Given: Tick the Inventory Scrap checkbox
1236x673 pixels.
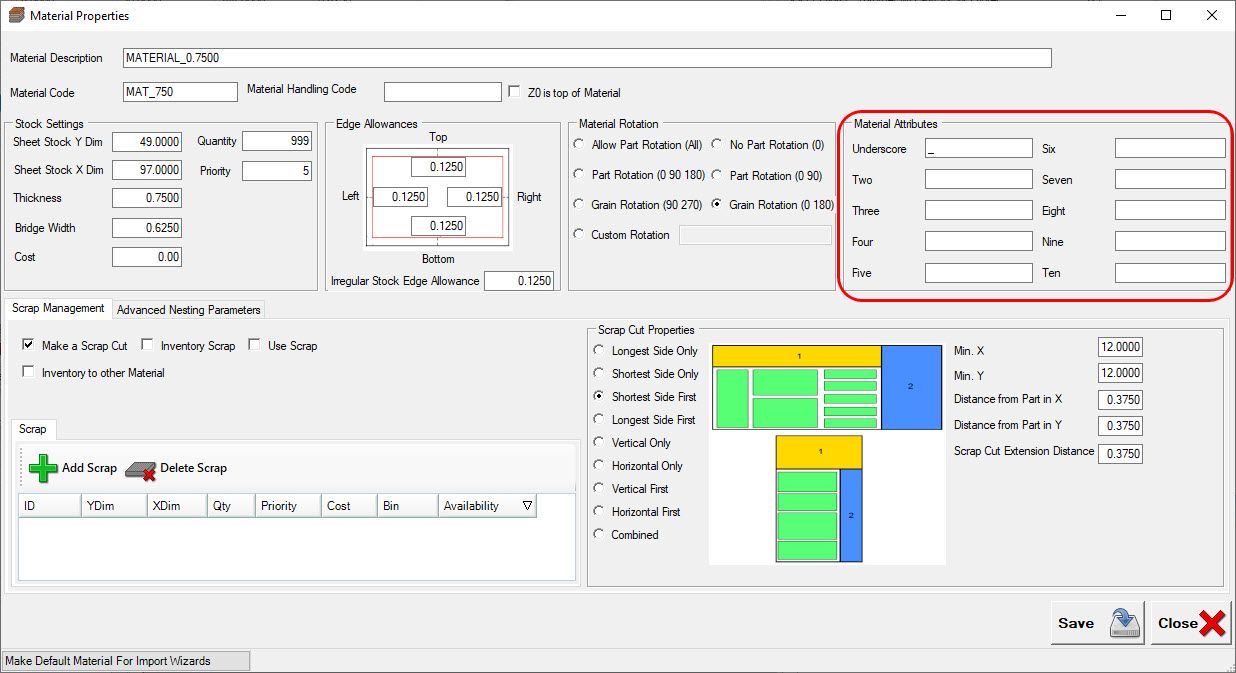Looking at the screenshot, I should click(x=147, y=345).
